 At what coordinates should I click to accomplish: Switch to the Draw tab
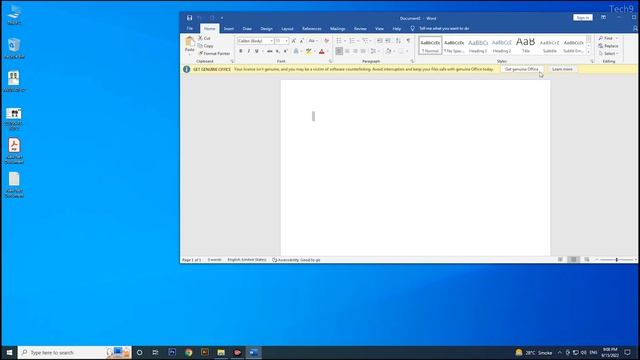247,29
